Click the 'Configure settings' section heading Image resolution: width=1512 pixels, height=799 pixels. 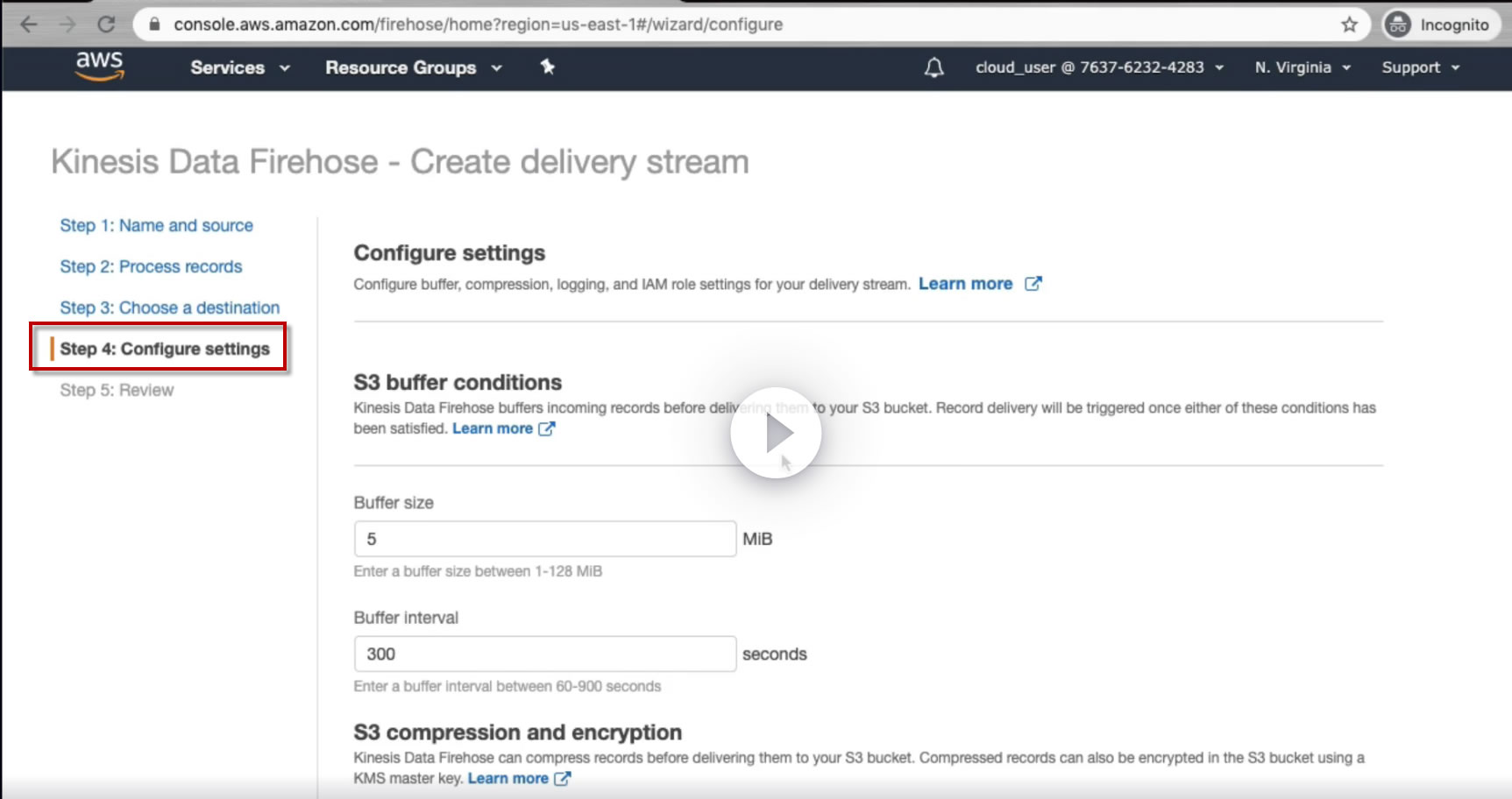tap(450, 253)
